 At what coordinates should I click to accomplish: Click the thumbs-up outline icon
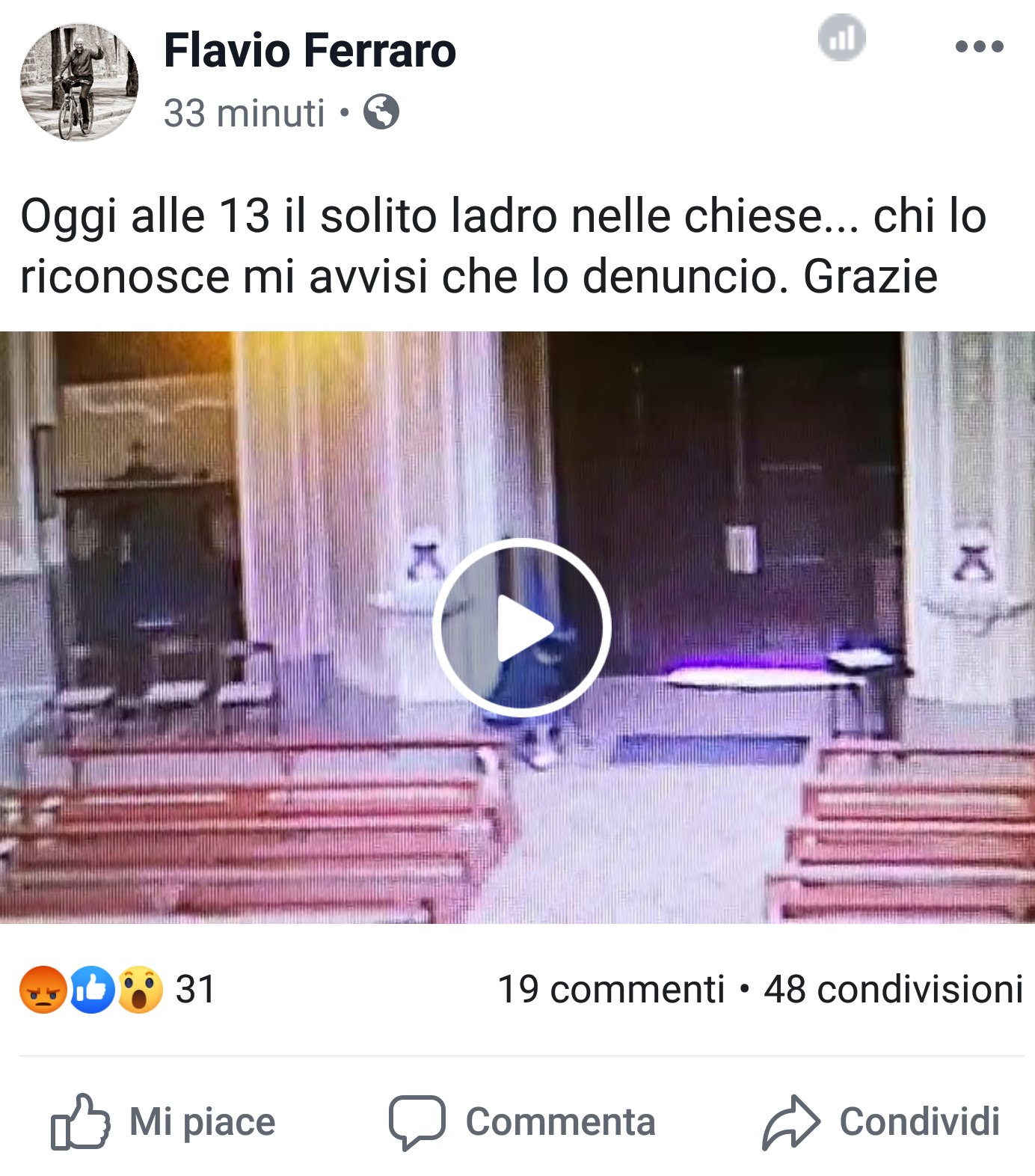click(x=80, y=1121)
